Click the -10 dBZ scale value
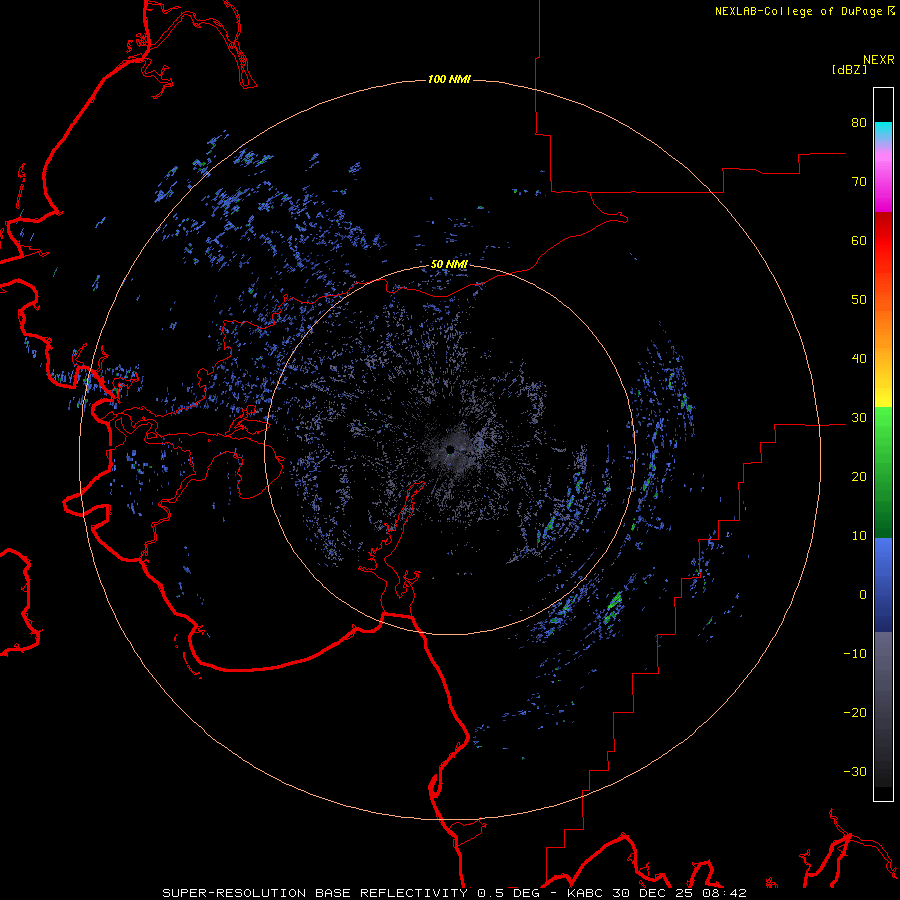 [855, 654]
